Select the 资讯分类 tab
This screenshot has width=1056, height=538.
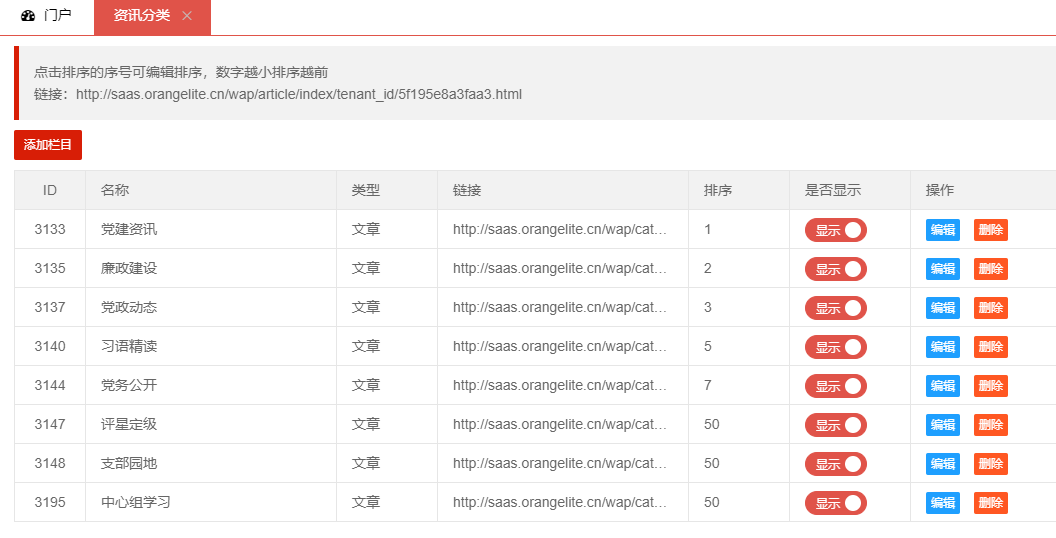click(141, 16)
